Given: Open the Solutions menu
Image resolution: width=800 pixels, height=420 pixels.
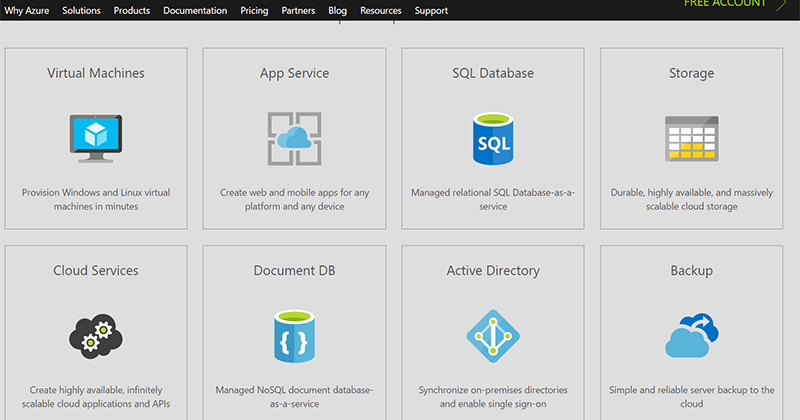Looking at the screenshot, I should pyautogui.click(x=81, y=10).
